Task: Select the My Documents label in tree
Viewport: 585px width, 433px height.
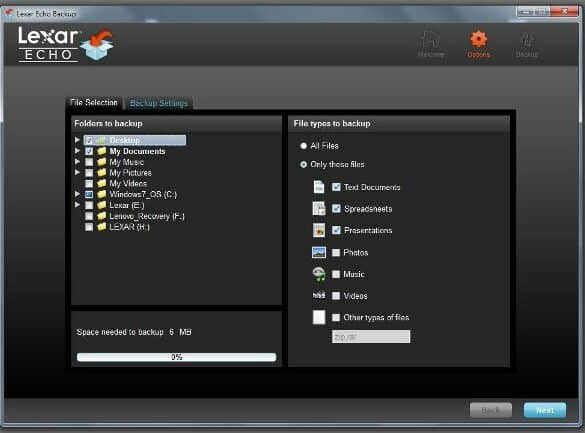Action: 137,151
